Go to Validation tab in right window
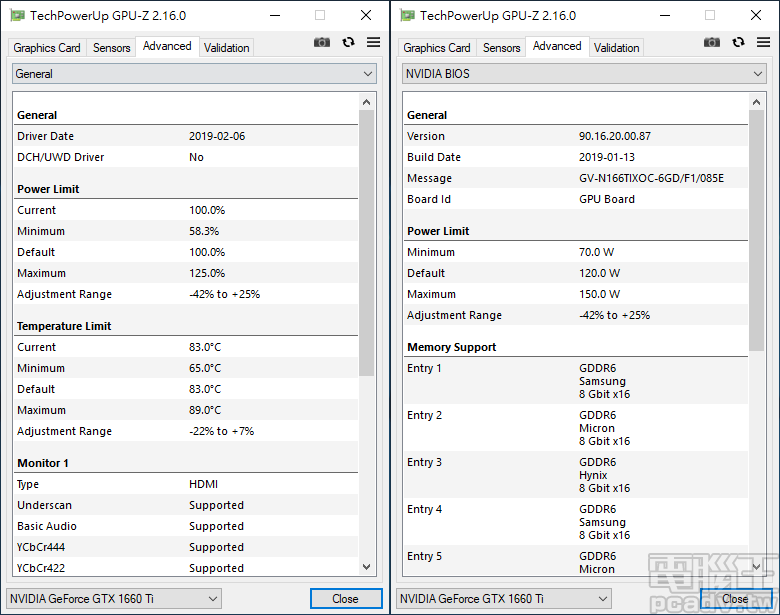The height and width of the screenshot is (615, 780). (x=616, y=48)
